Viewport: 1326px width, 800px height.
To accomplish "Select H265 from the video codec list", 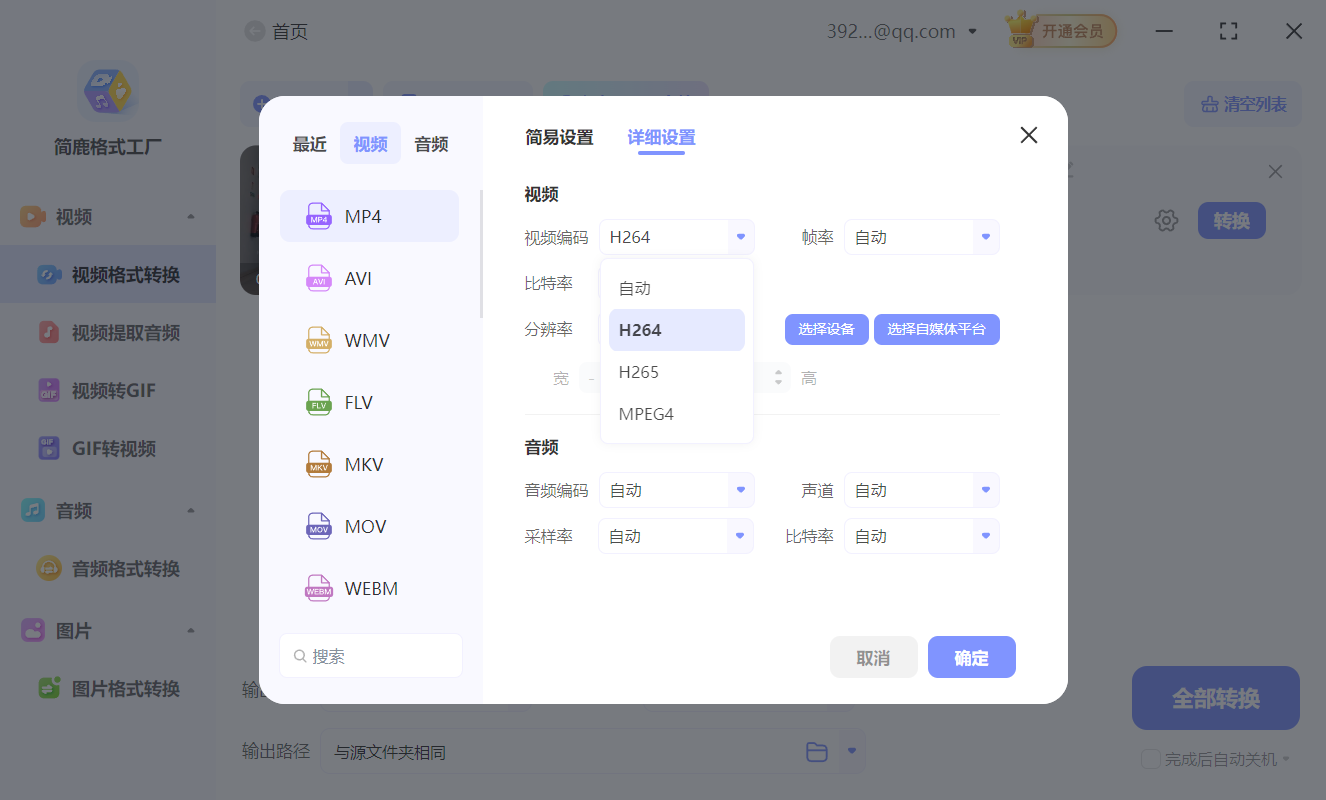I will pos(638,371).
